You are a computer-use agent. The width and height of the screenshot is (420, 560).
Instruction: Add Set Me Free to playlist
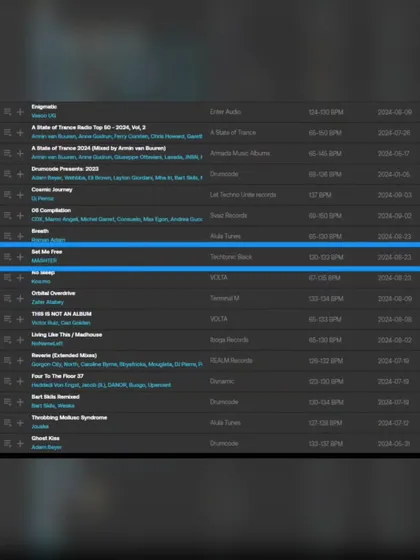tap(20, 257)
